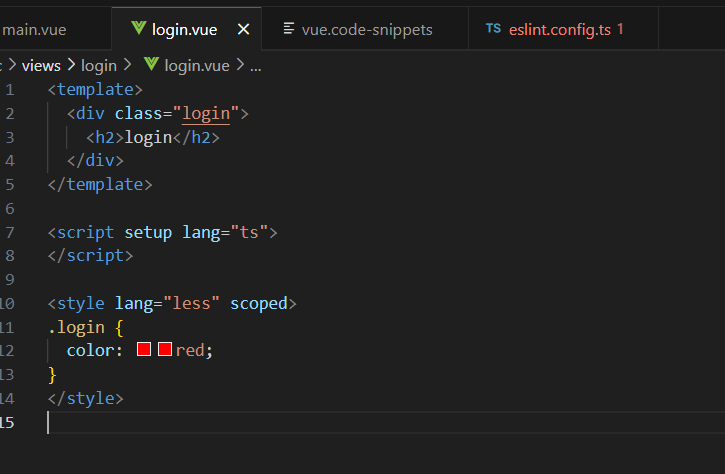The height and width of the screenshot is (474, 725).
Task: Click the error count badge on eslint.config.ts
Action: (620, 30)
